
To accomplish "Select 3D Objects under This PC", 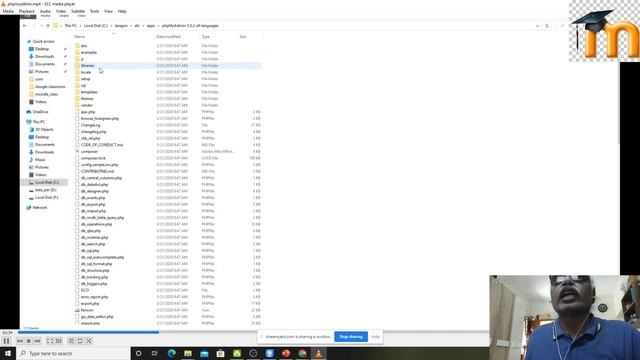I will (44, 130).
